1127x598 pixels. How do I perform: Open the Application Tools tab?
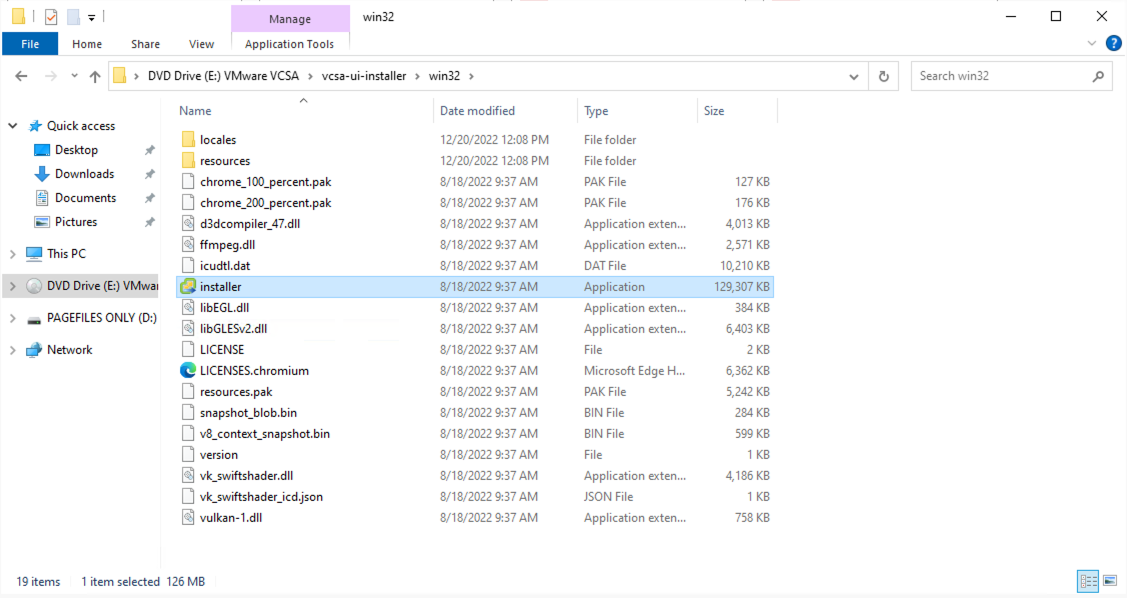pyautogui.click(x=290, y=44)
